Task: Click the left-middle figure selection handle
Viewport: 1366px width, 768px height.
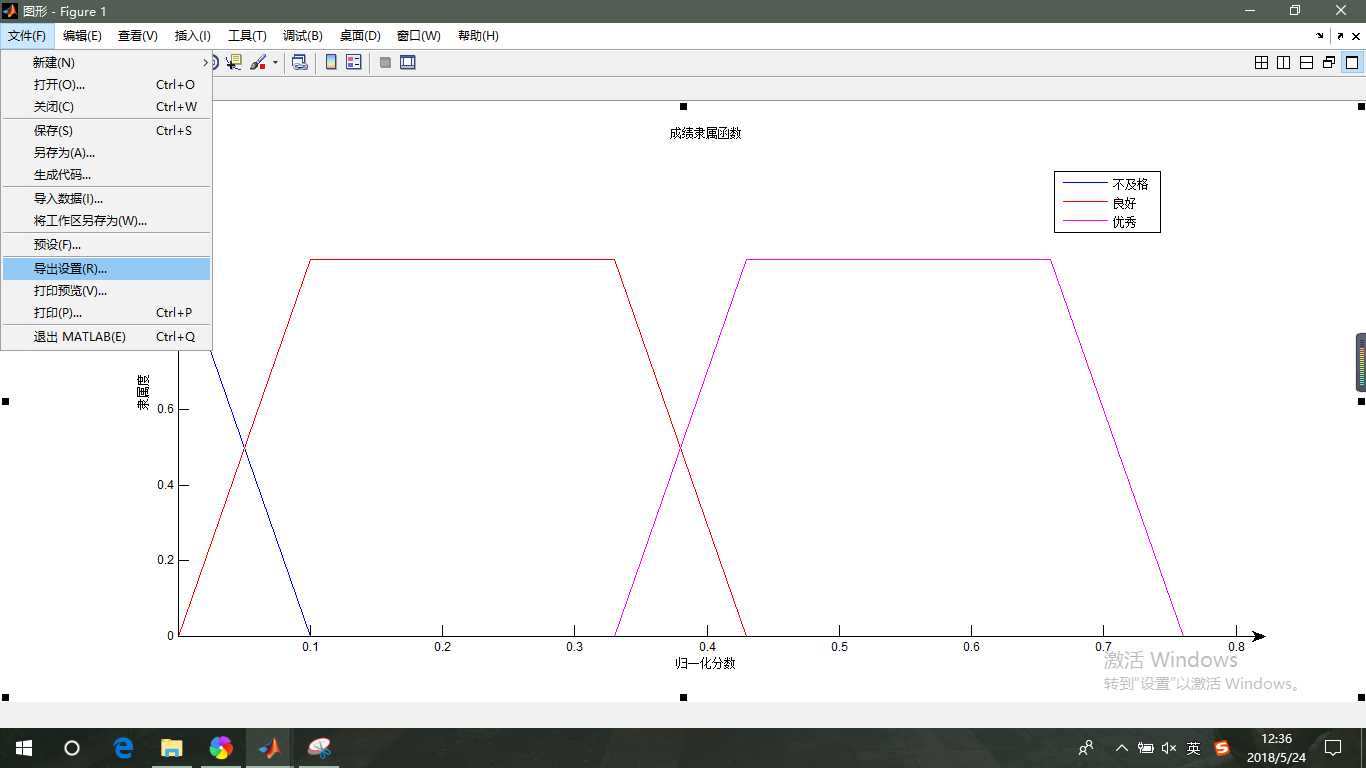Action: tap(5, 401)
